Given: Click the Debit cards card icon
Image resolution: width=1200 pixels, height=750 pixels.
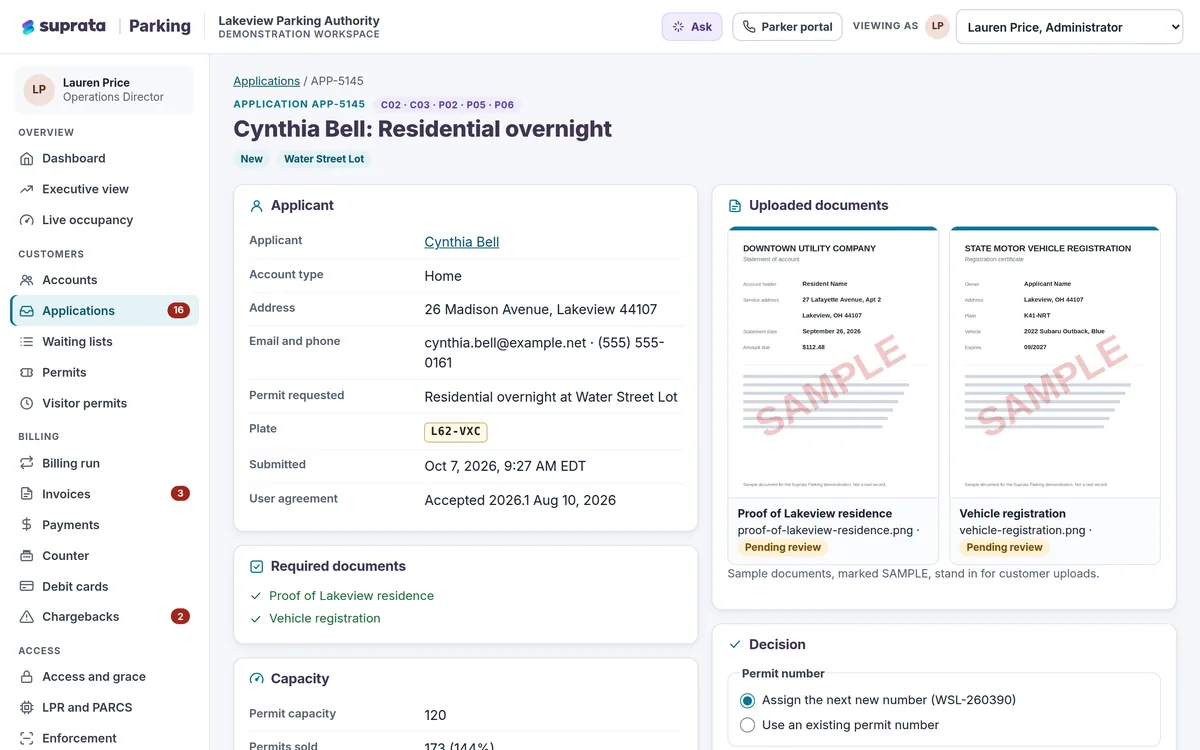Looking at the screenshot, I should 27,587.
